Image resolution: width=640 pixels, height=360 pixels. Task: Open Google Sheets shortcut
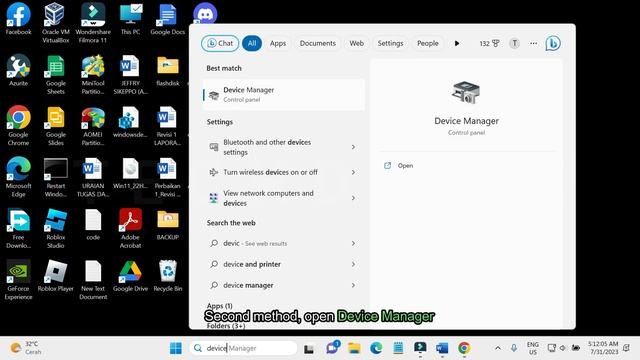point(56,74)
